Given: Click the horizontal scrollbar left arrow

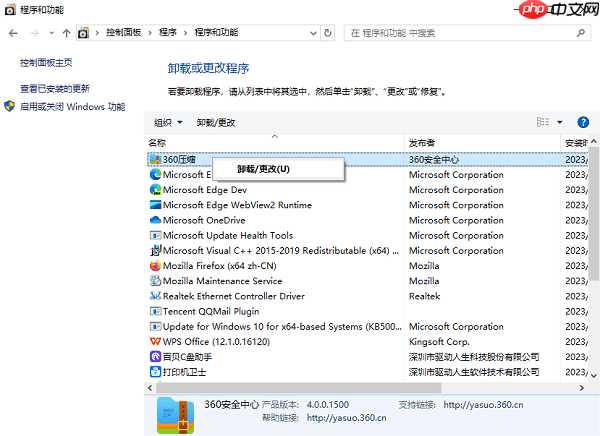Looking at the screenshot, I should click(x=150, y=388).
